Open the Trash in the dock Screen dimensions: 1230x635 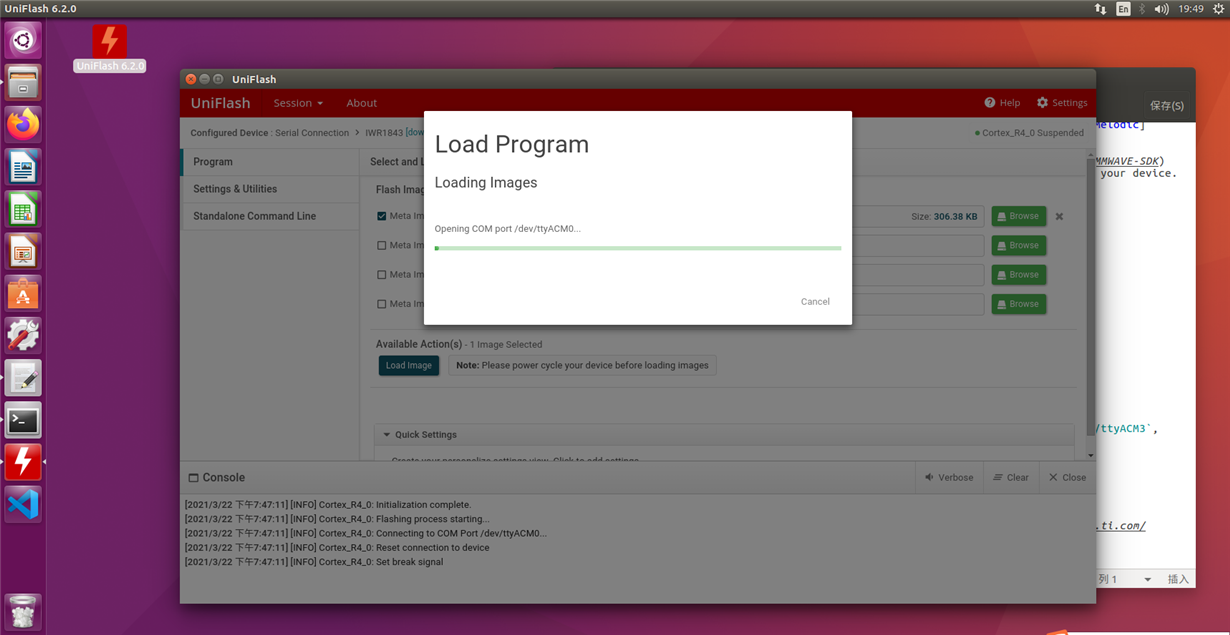23,610
